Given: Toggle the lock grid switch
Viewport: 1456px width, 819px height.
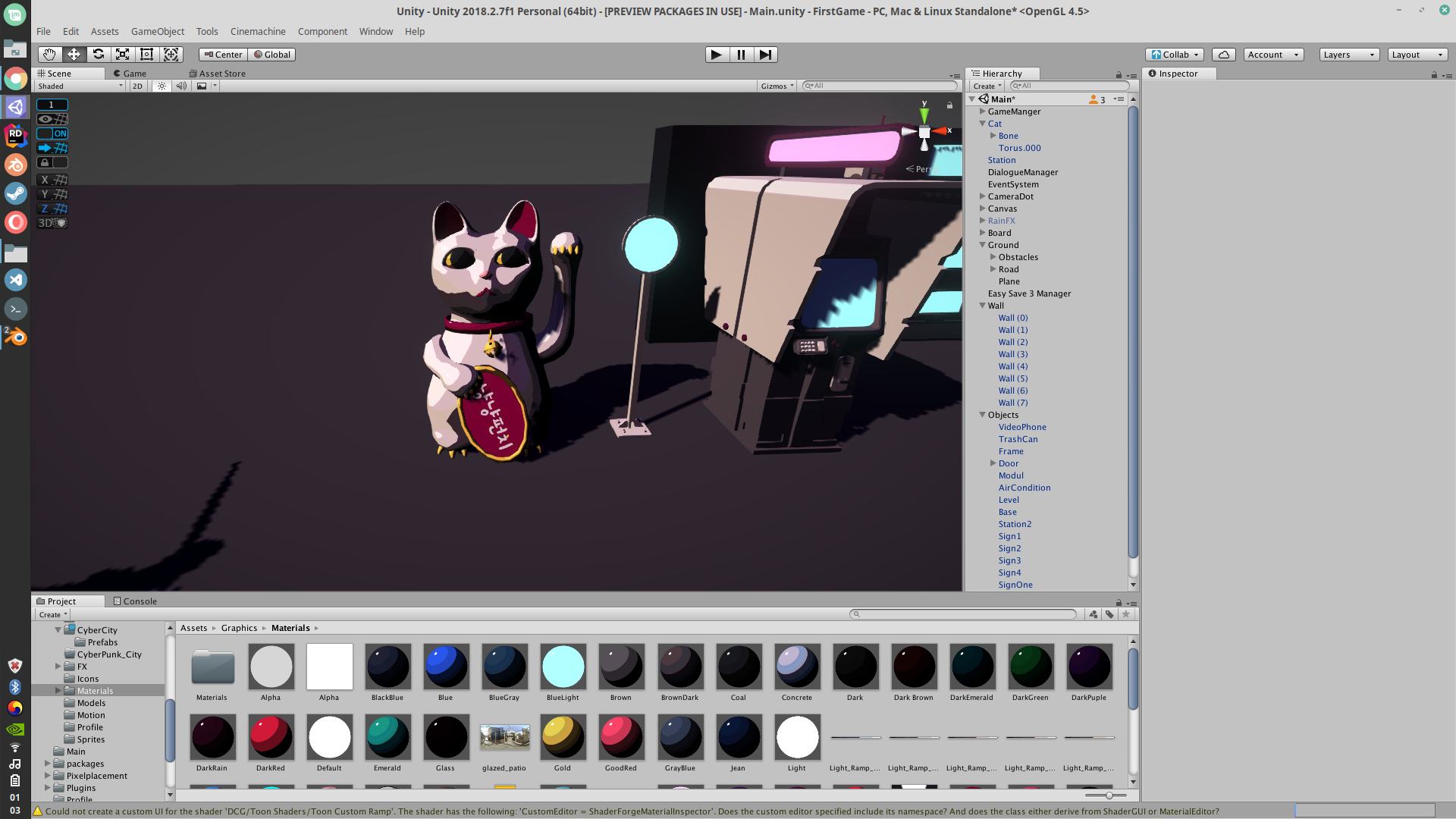Looking at the screenshot, I should click(x=52, y=162).
